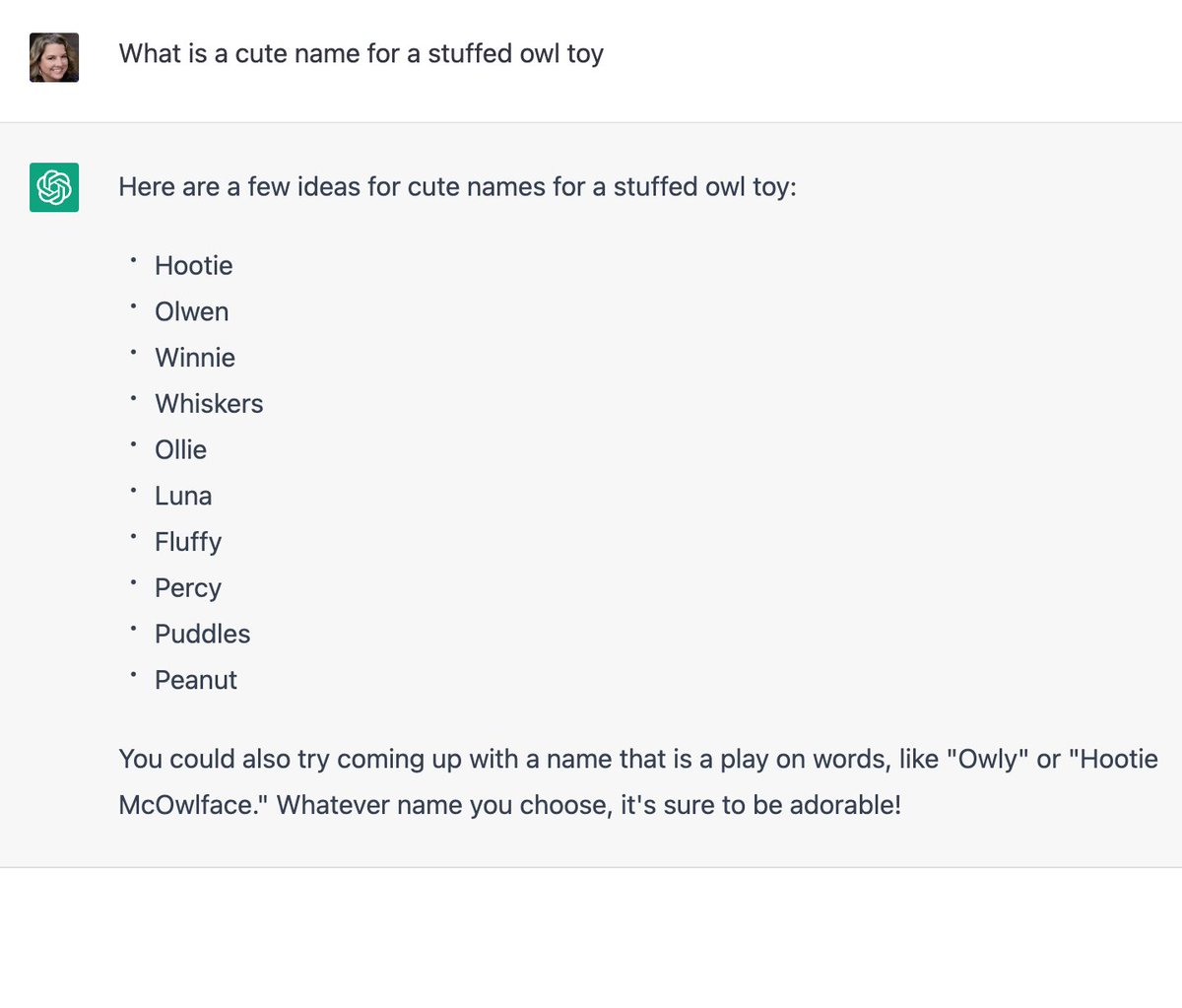Image resolution: width=1182 pixels, height=1008 pixels.
Task: Click the bullet point beside Peanut
Action: (x=133, y=675)
